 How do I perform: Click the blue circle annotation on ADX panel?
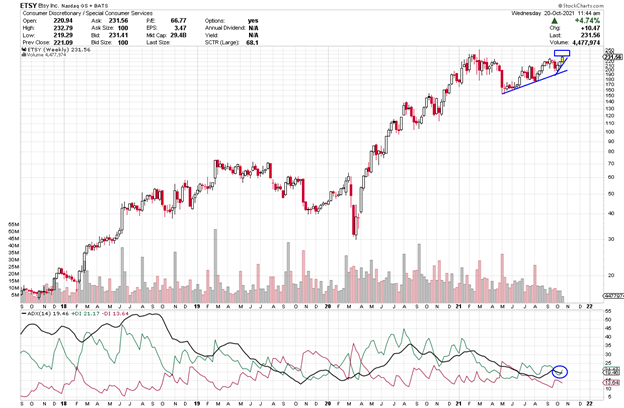point(559,372)
